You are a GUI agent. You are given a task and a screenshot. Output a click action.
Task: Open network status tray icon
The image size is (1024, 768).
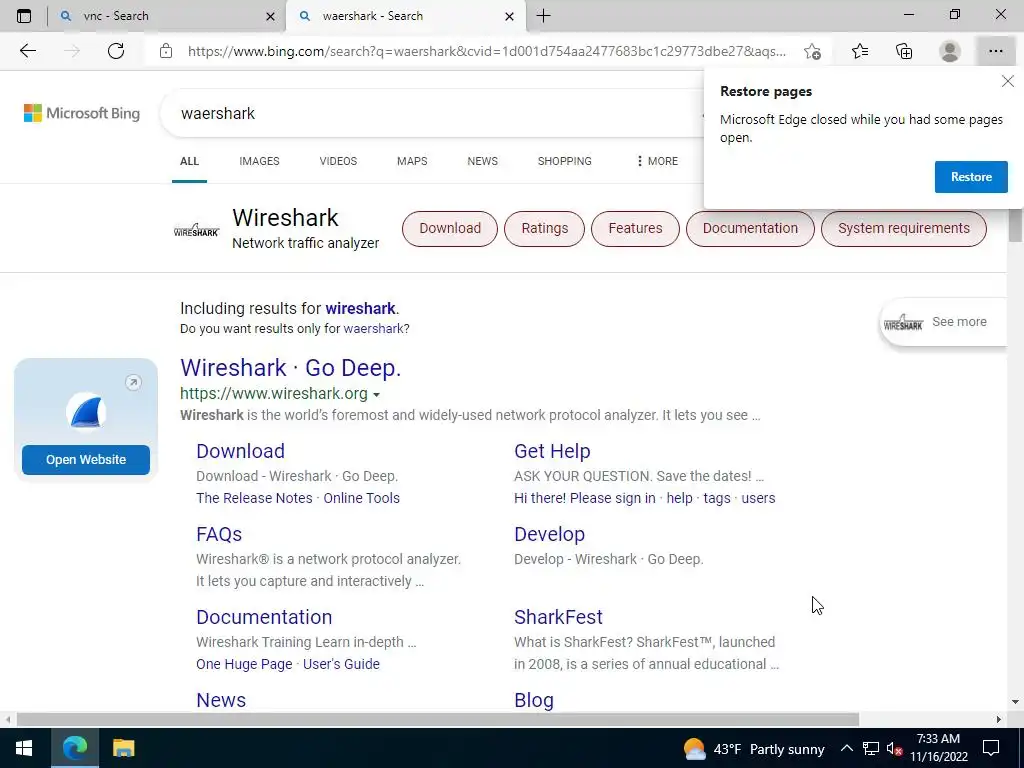871,748
